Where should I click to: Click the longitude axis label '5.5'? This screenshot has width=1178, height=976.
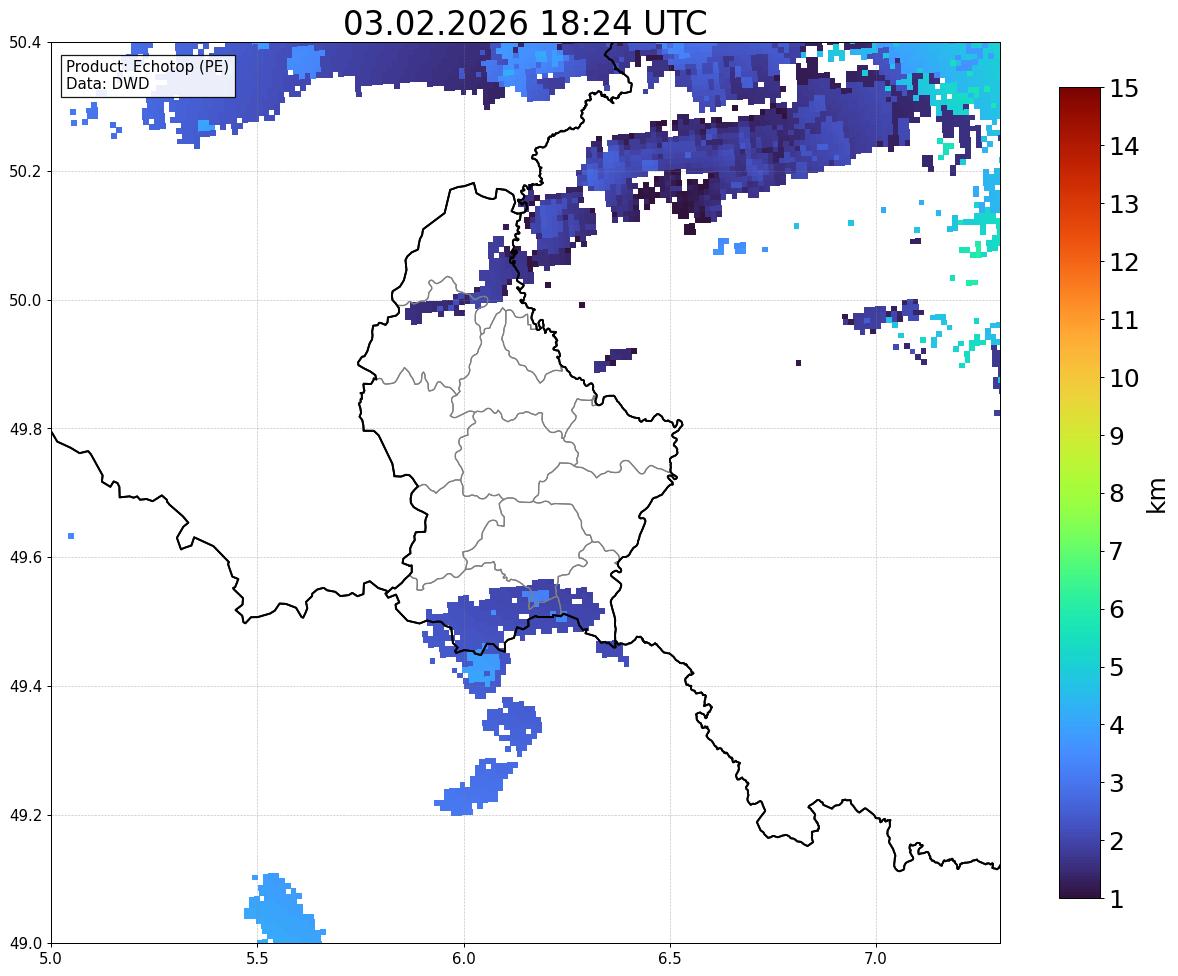(258, 959)
